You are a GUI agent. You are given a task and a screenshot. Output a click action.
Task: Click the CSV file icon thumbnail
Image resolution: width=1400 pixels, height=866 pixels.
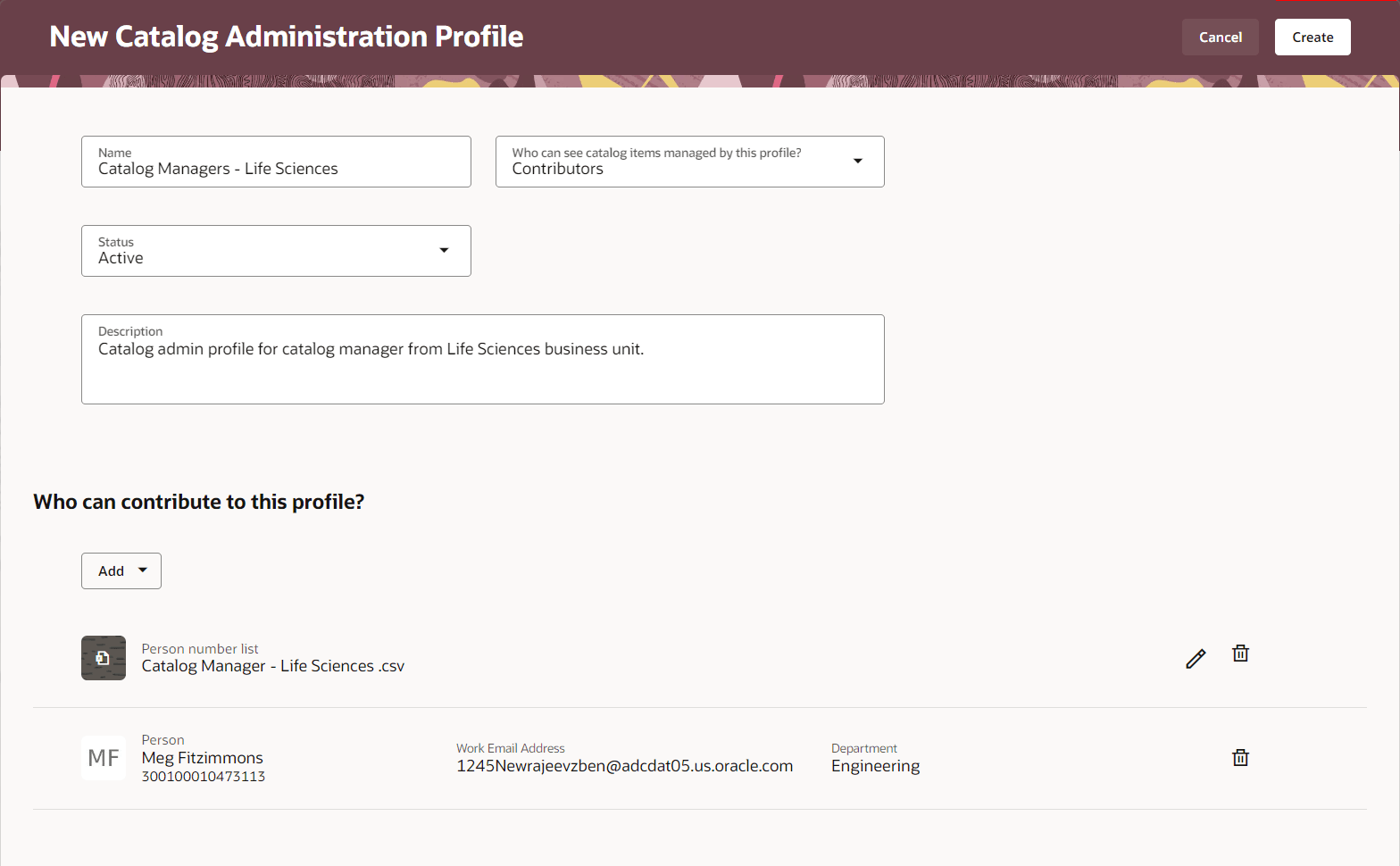104,658
